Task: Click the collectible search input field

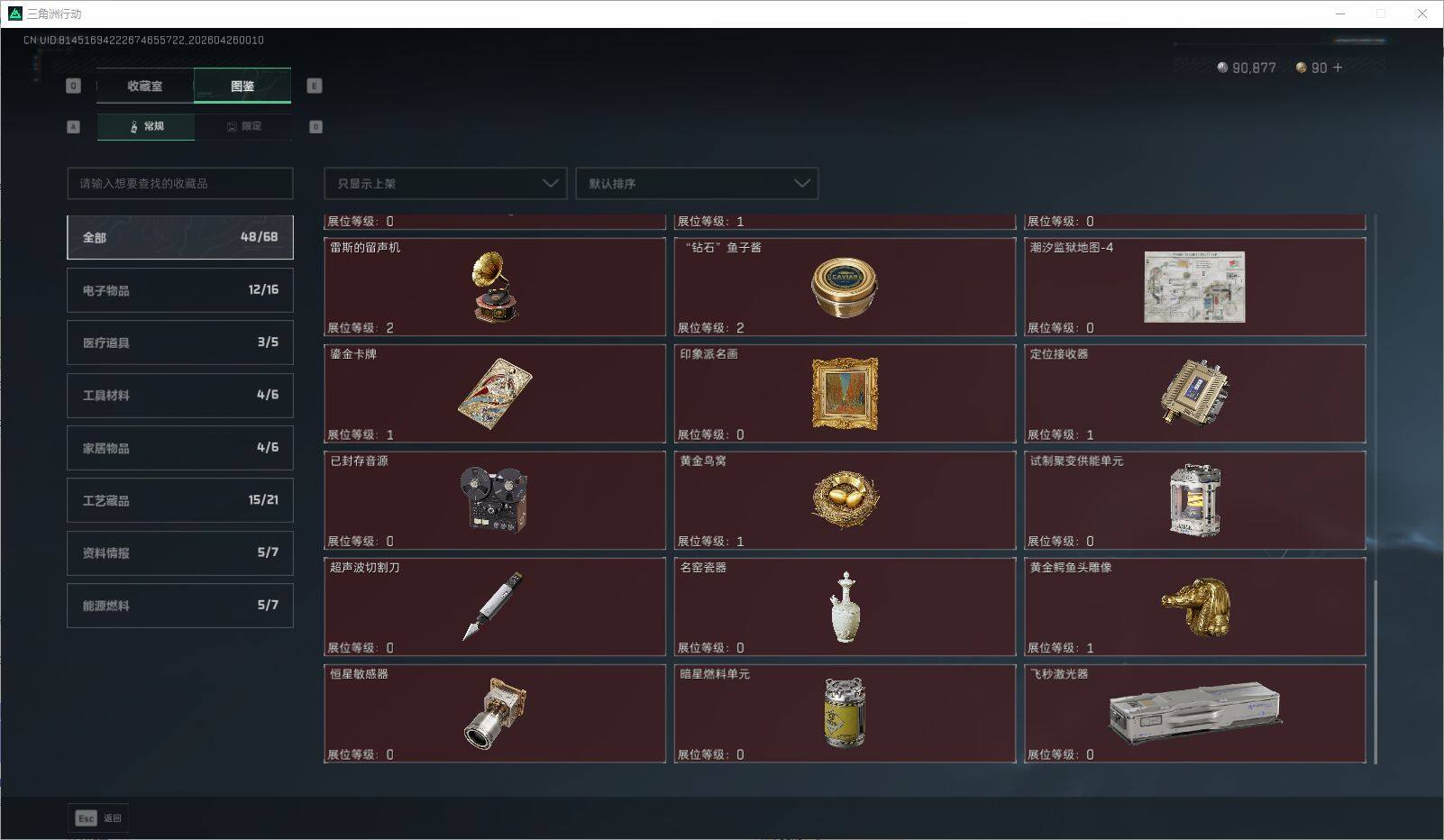Action: coord(180,183)
